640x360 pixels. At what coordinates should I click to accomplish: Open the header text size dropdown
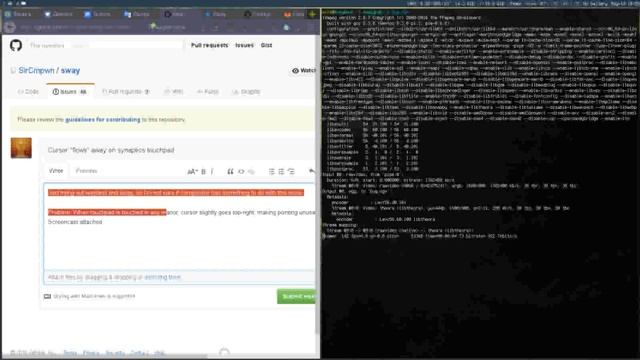[192, 171]
